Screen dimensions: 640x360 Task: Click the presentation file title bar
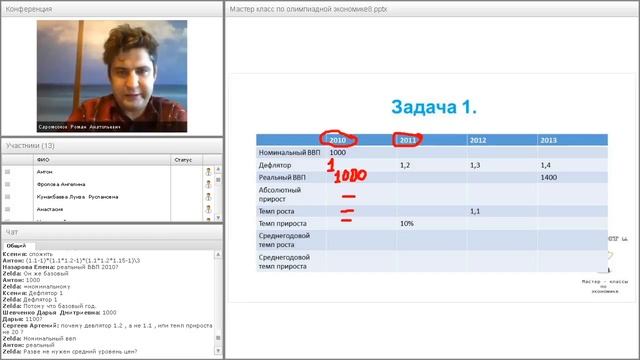432,9
